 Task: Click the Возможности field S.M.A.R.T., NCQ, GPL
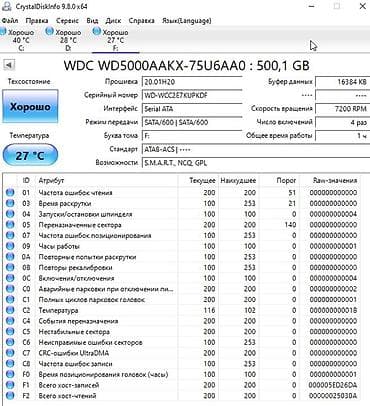pos(256,163)
